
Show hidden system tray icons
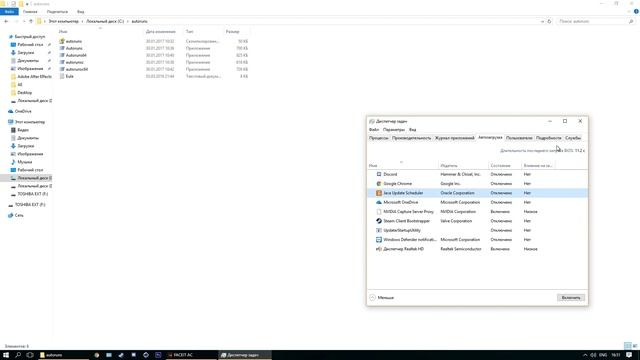click(585, 355)
